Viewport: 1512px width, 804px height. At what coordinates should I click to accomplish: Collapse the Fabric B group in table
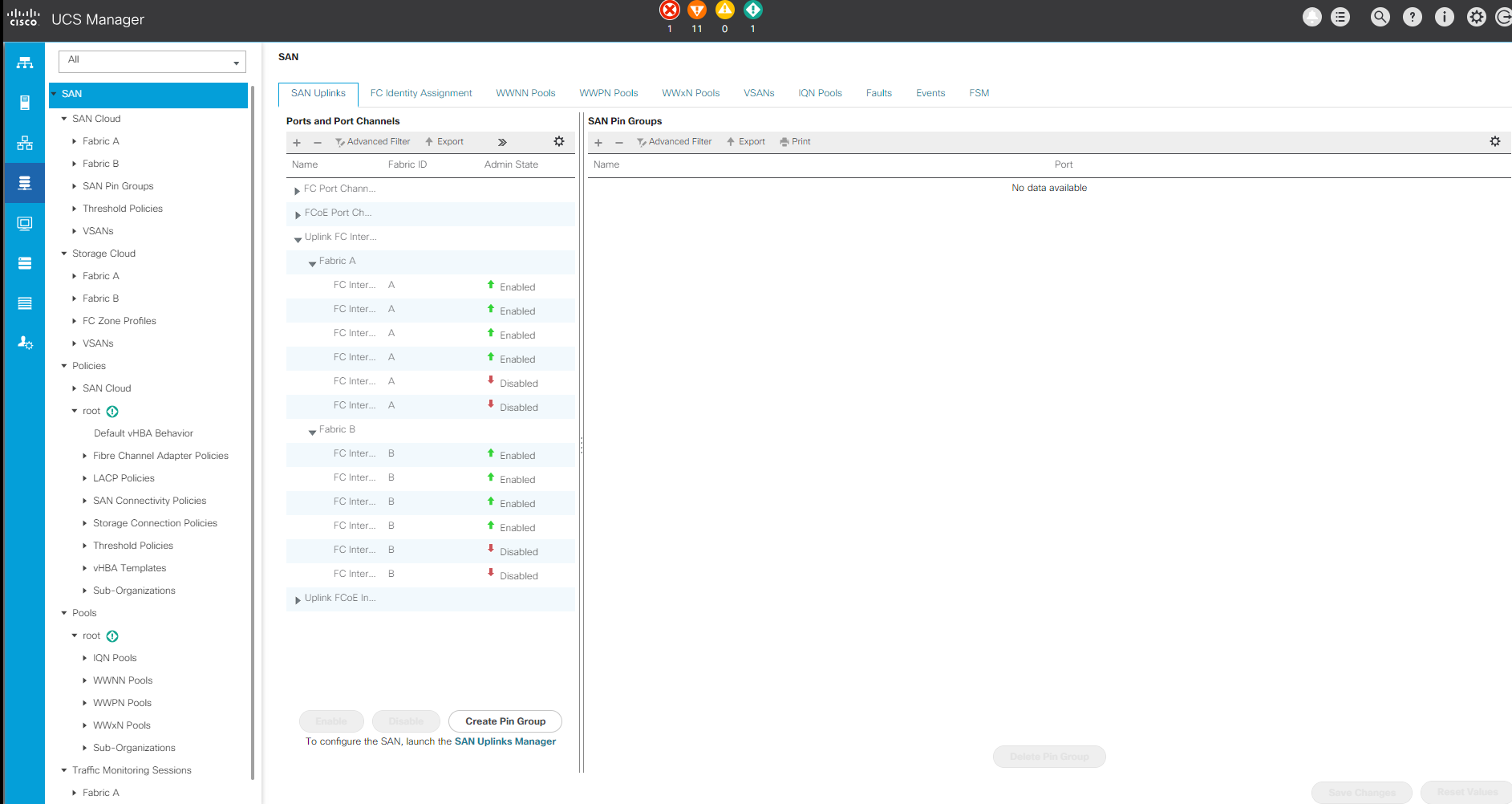312,431
